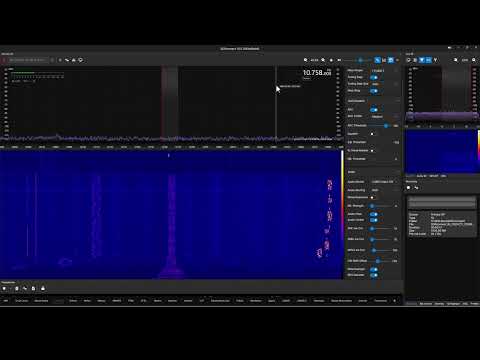Image resolution: width=480 pixels, height=360 pixels.
Task: Toggle the AGC switch off
Action: tap(374, 109)
